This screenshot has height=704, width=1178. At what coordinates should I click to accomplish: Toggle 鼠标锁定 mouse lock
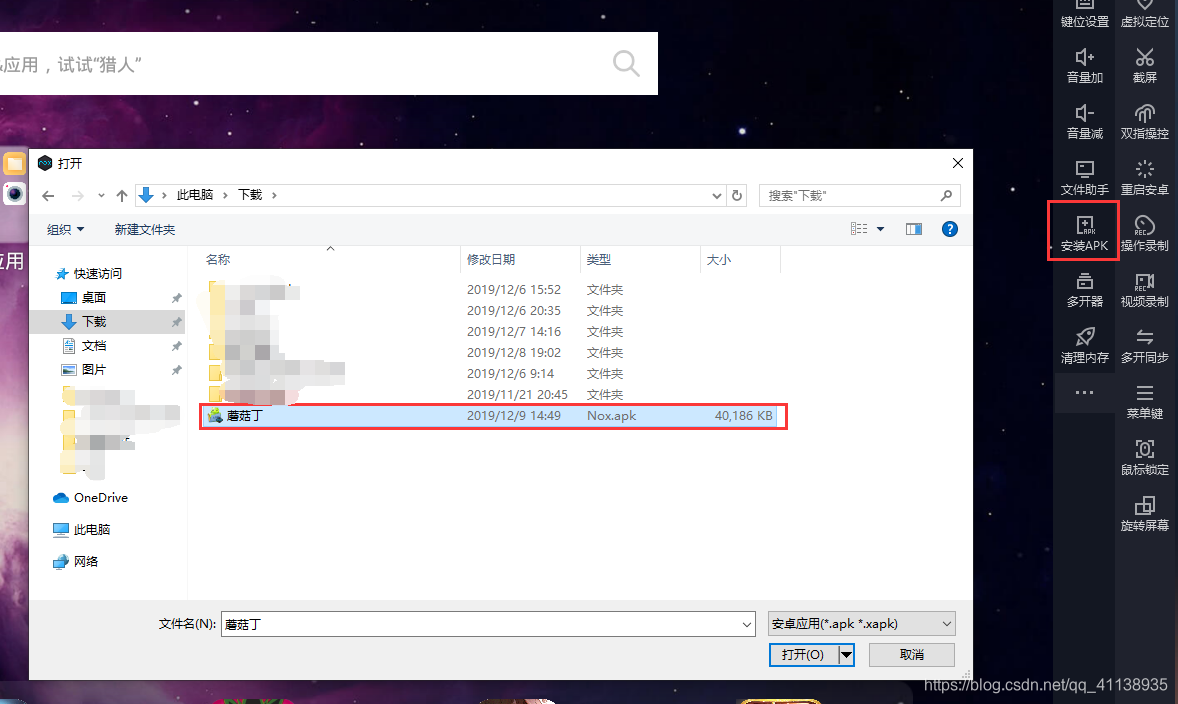[x=1144, y=458]
